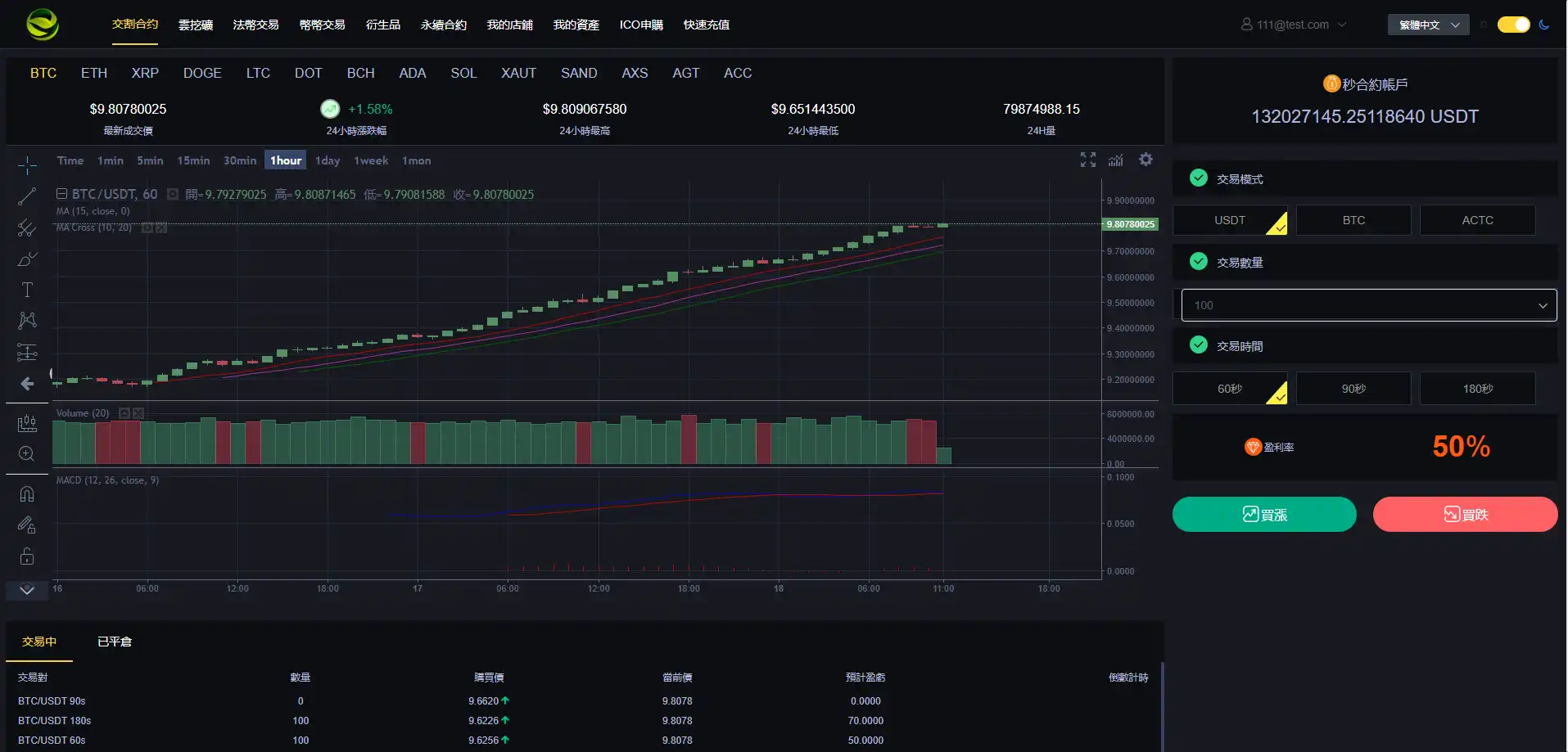Screen dimensions: 1568x752
Task: Select the 1day chart interval
Action: coord(328,160)
